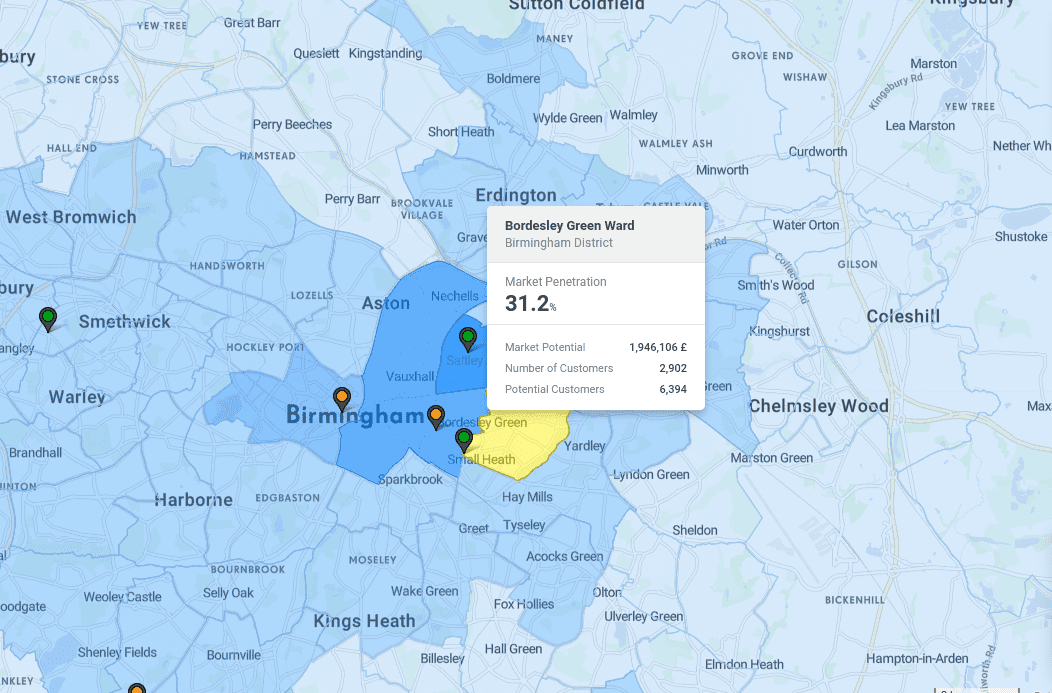
Task: Click the orange marker near Bordesley Green
Action: click(x=435, y=412)
